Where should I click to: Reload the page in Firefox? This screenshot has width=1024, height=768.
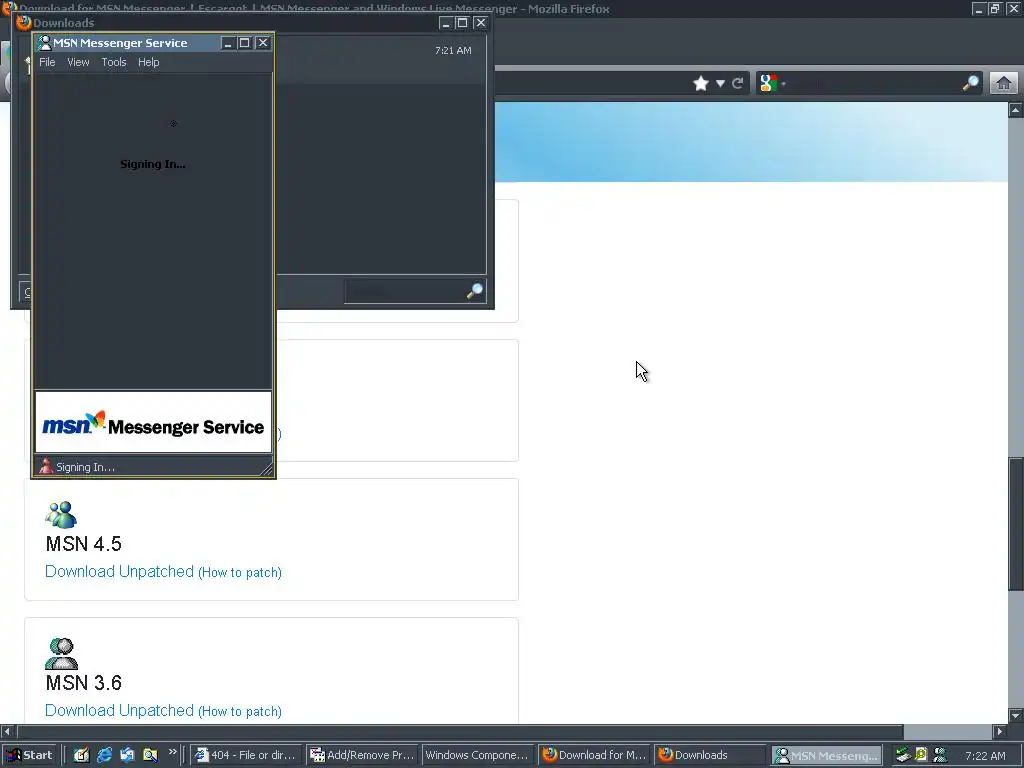click(738, 84)
